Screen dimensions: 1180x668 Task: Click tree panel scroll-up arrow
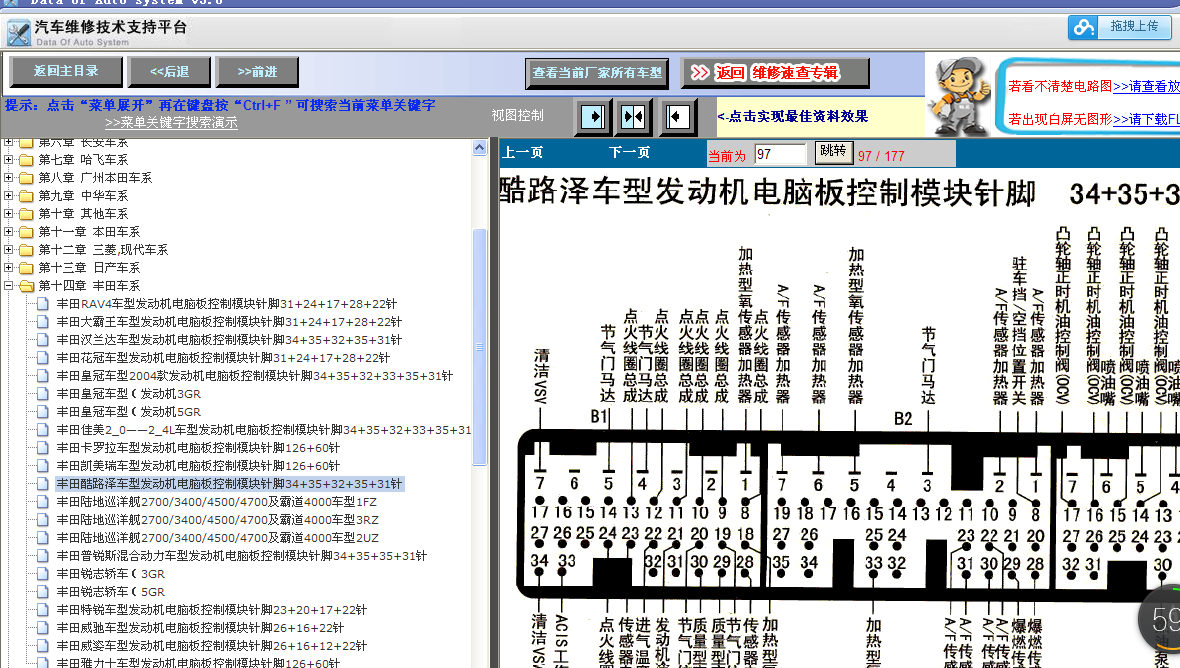[x=479, y=148]
